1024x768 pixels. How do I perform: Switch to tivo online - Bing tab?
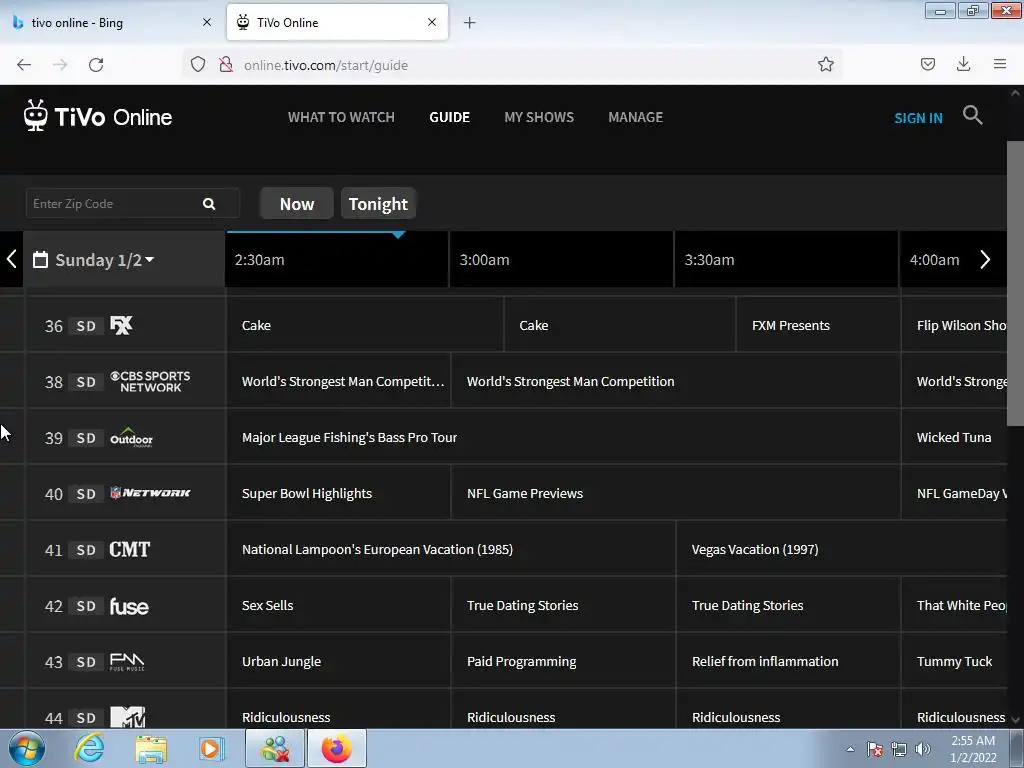(111, 22)
